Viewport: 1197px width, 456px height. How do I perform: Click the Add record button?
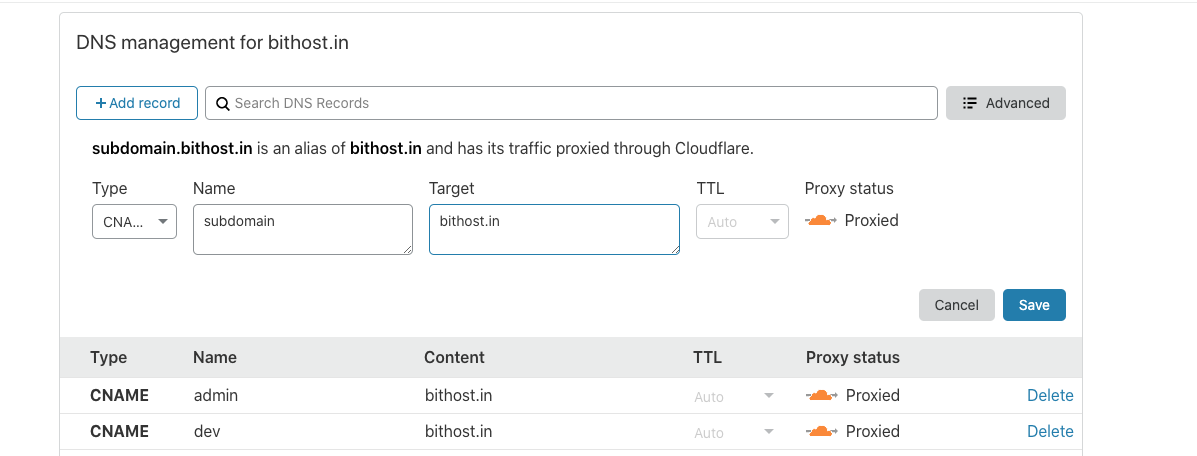[x=137, y=103]
